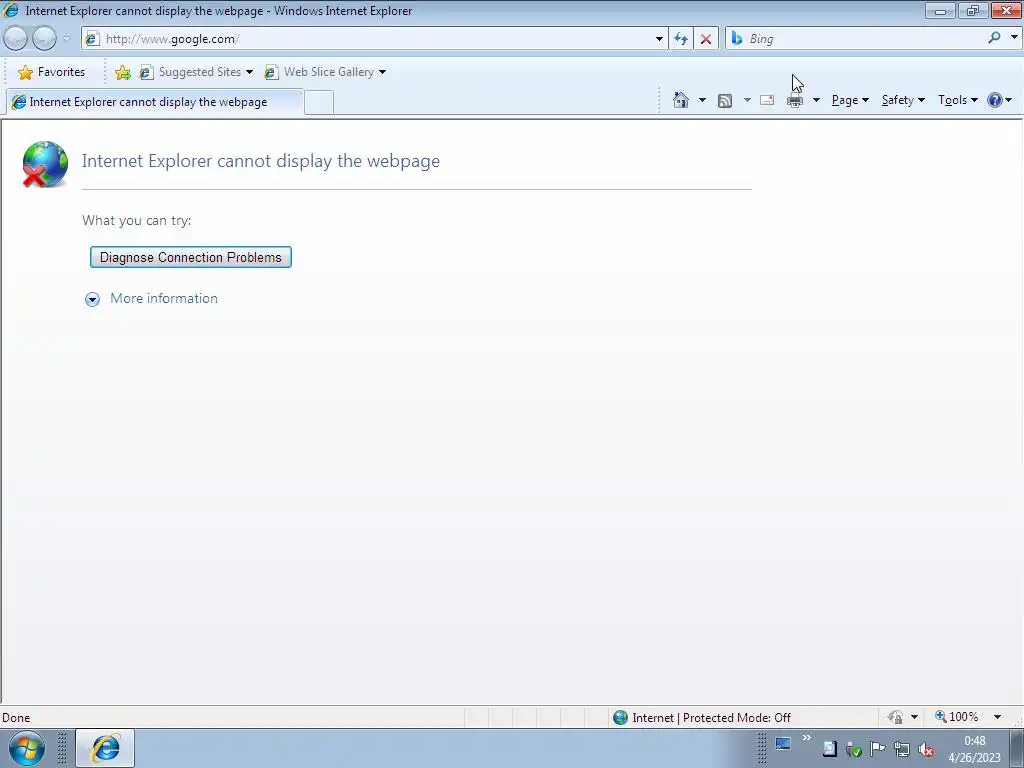Click Internet Explorer taskbar button
This screenshot has height=768, width=1024.
click(x=105, y=748)
